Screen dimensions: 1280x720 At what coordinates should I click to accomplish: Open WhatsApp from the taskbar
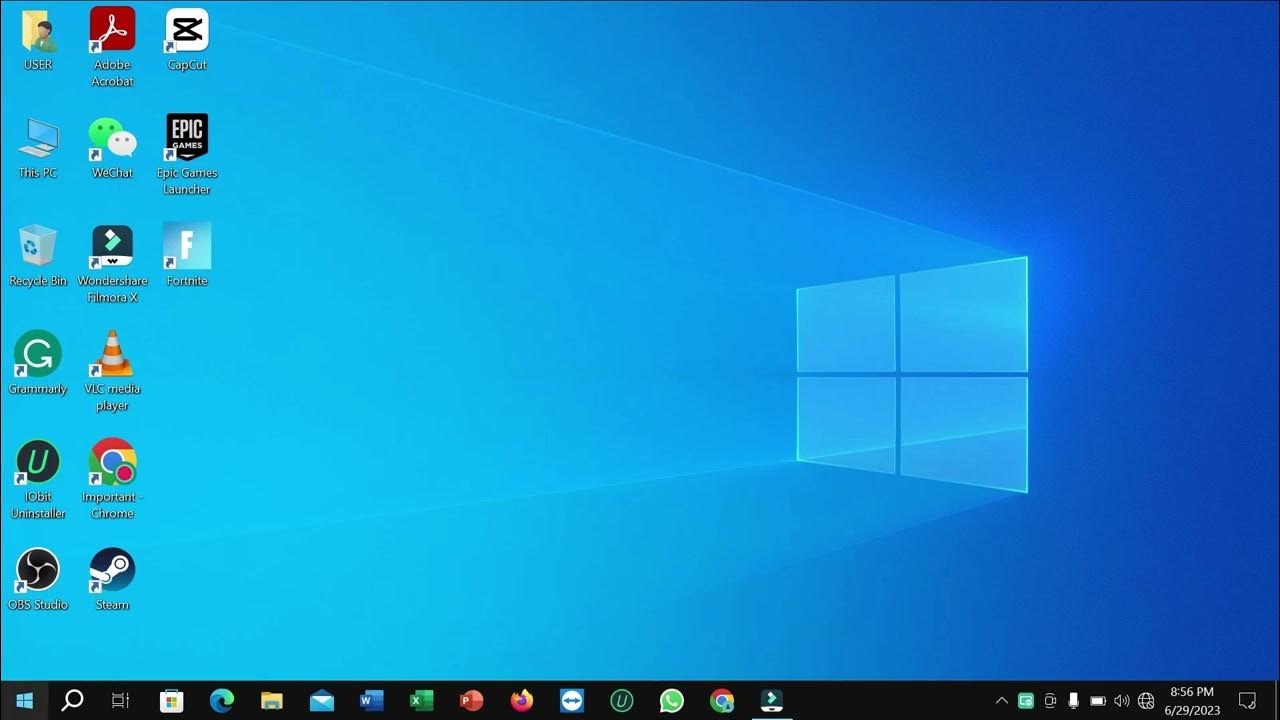pos(672,700)
